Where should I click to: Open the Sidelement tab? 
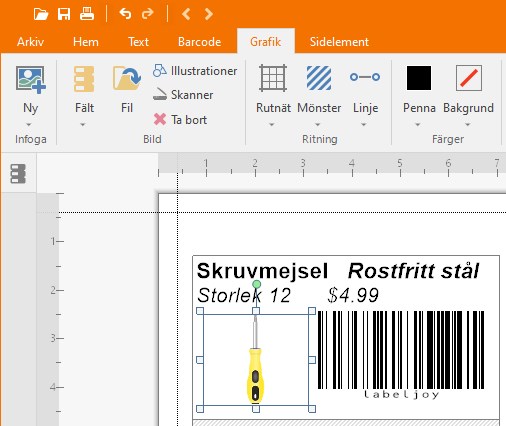pyautogui.click(x=339, y=42)
